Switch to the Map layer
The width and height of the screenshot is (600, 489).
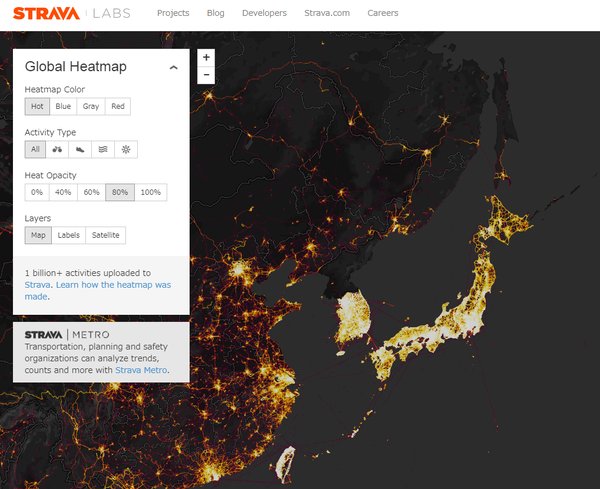pyautogui.click(x=38, y=235)
